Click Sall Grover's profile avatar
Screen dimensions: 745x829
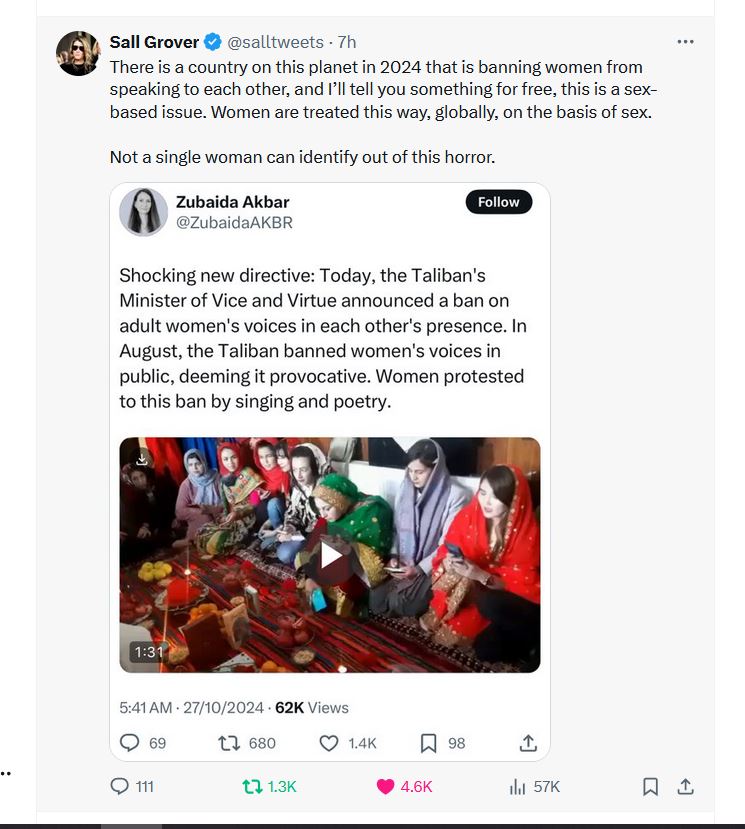pyautogui.click(x=77, y=53)
